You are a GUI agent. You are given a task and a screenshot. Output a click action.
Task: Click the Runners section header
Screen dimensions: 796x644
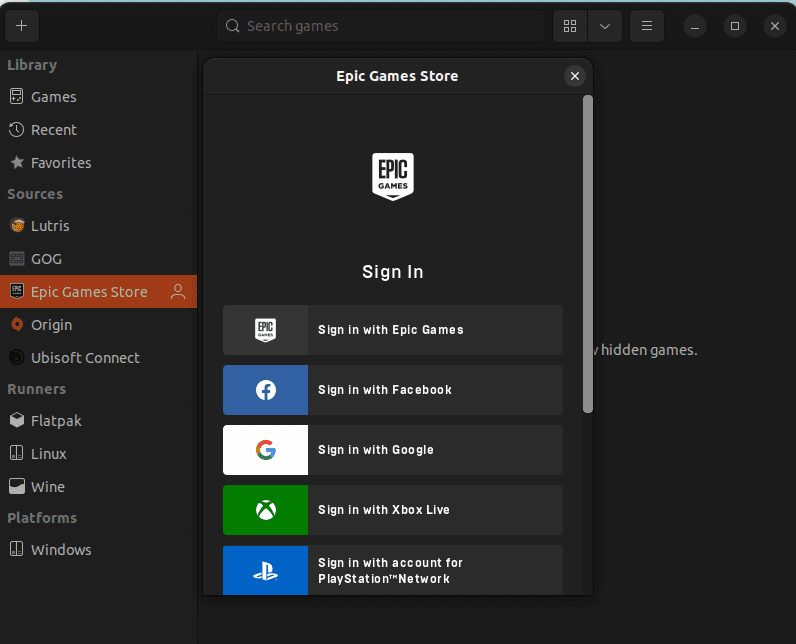point(37,389)
